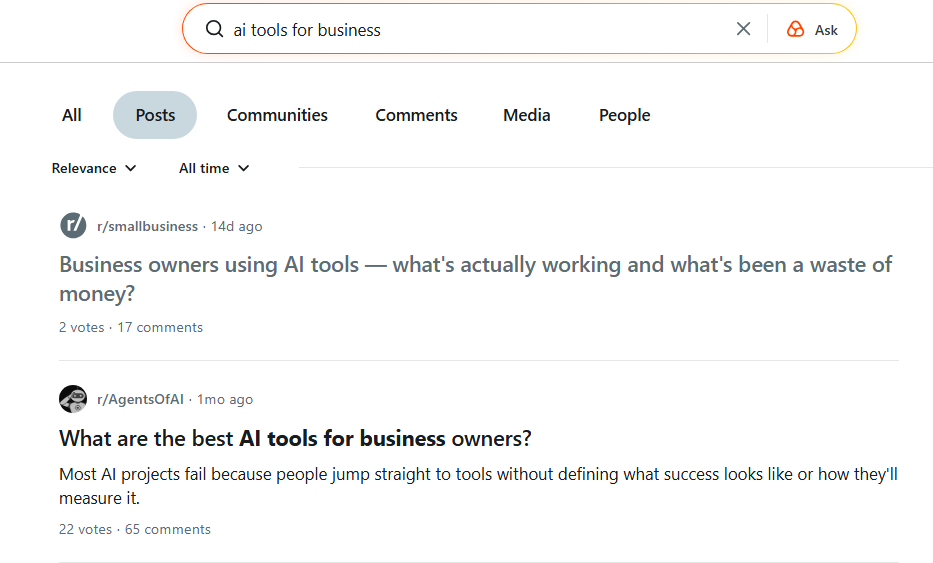Click the magnifying glass search icon
933x563 pixels.
(214, 29)
